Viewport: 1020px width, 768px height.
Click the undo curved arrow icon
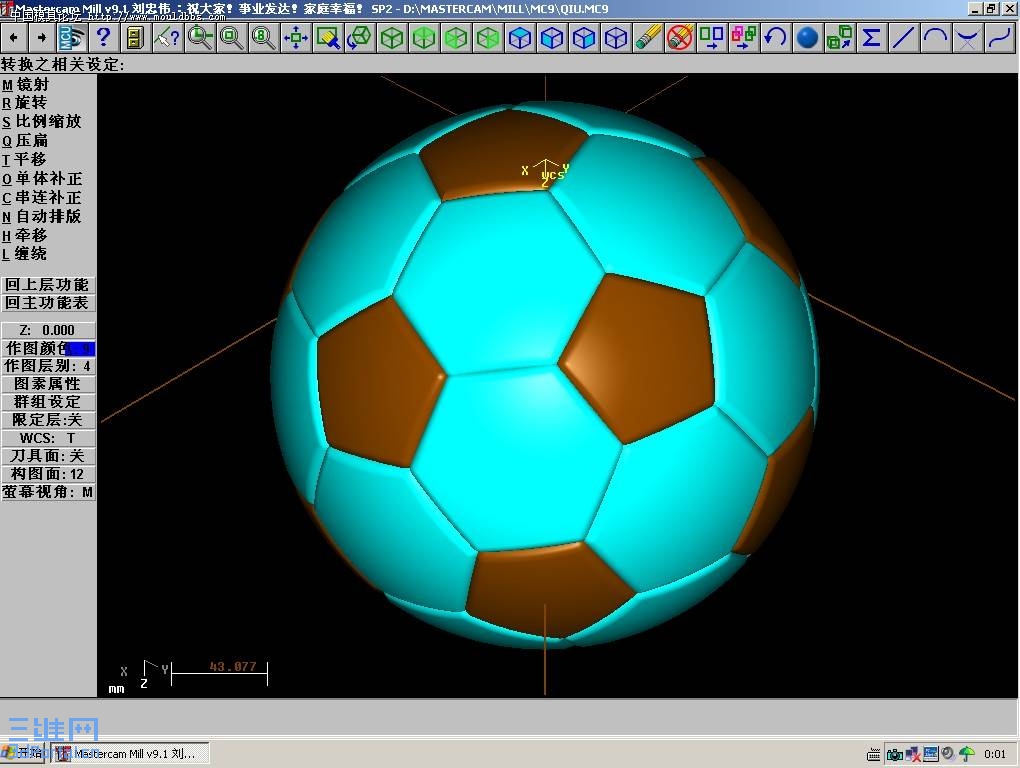[775, 38]
